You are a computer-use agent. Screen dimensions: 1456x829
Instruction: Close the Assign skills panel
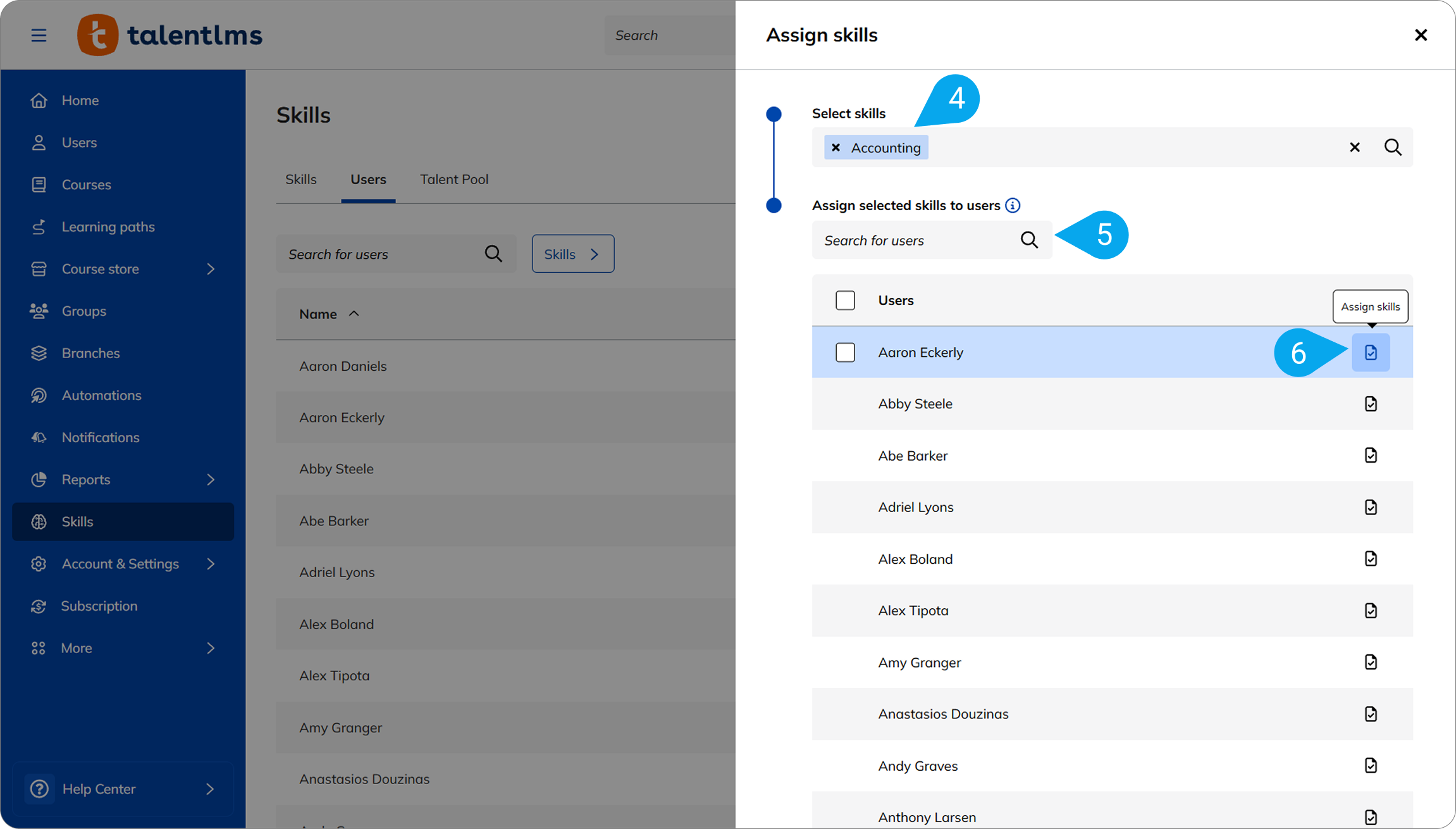[1421, 35]
